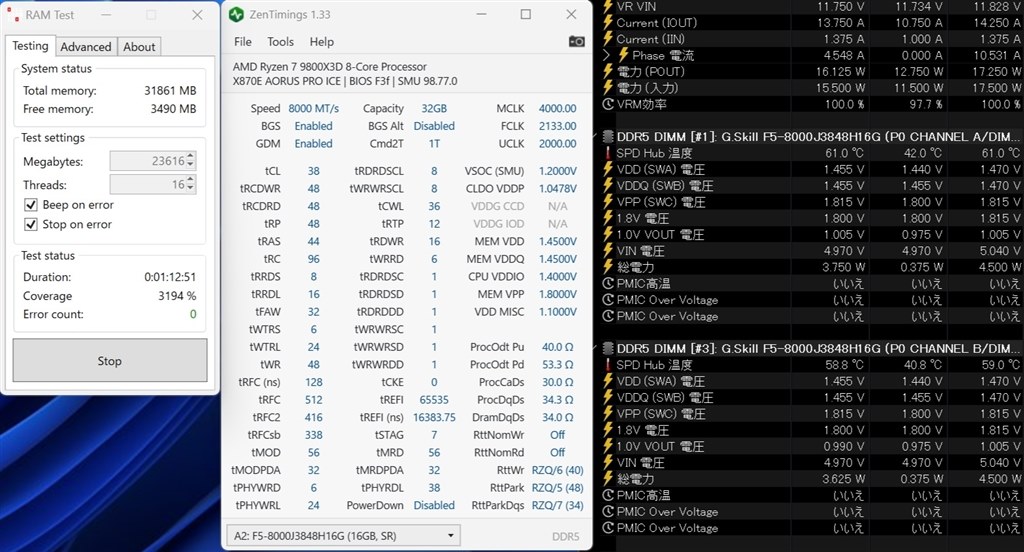1024x552 pixels.
Task: Click DIMM #1 SPD Hub thermometer icon
Action: click(607, 153)
